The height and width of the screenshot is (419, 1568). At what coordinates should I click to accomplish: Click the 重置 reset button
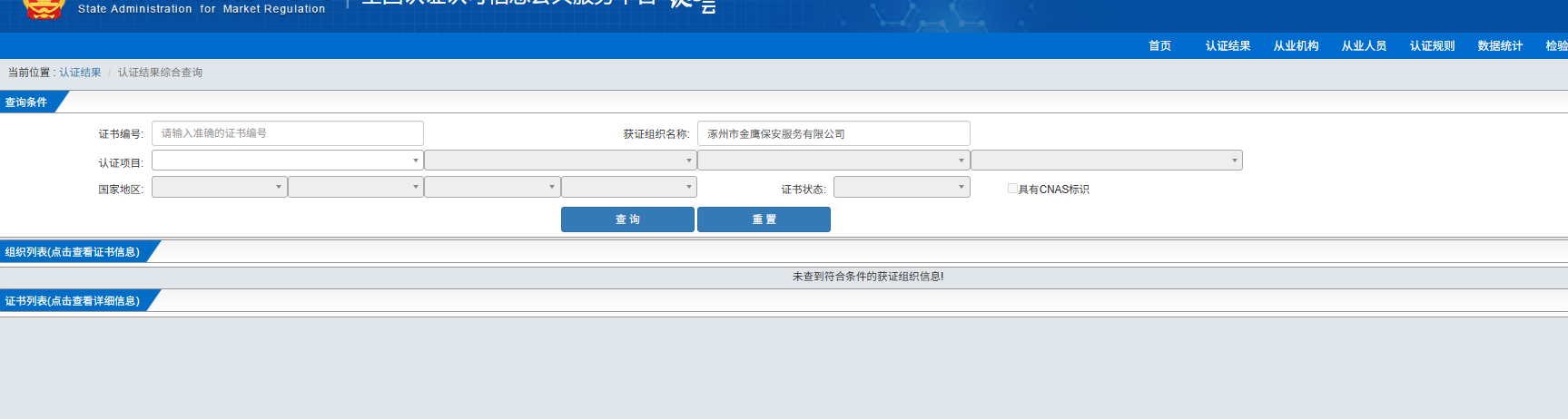coord(764,219)
